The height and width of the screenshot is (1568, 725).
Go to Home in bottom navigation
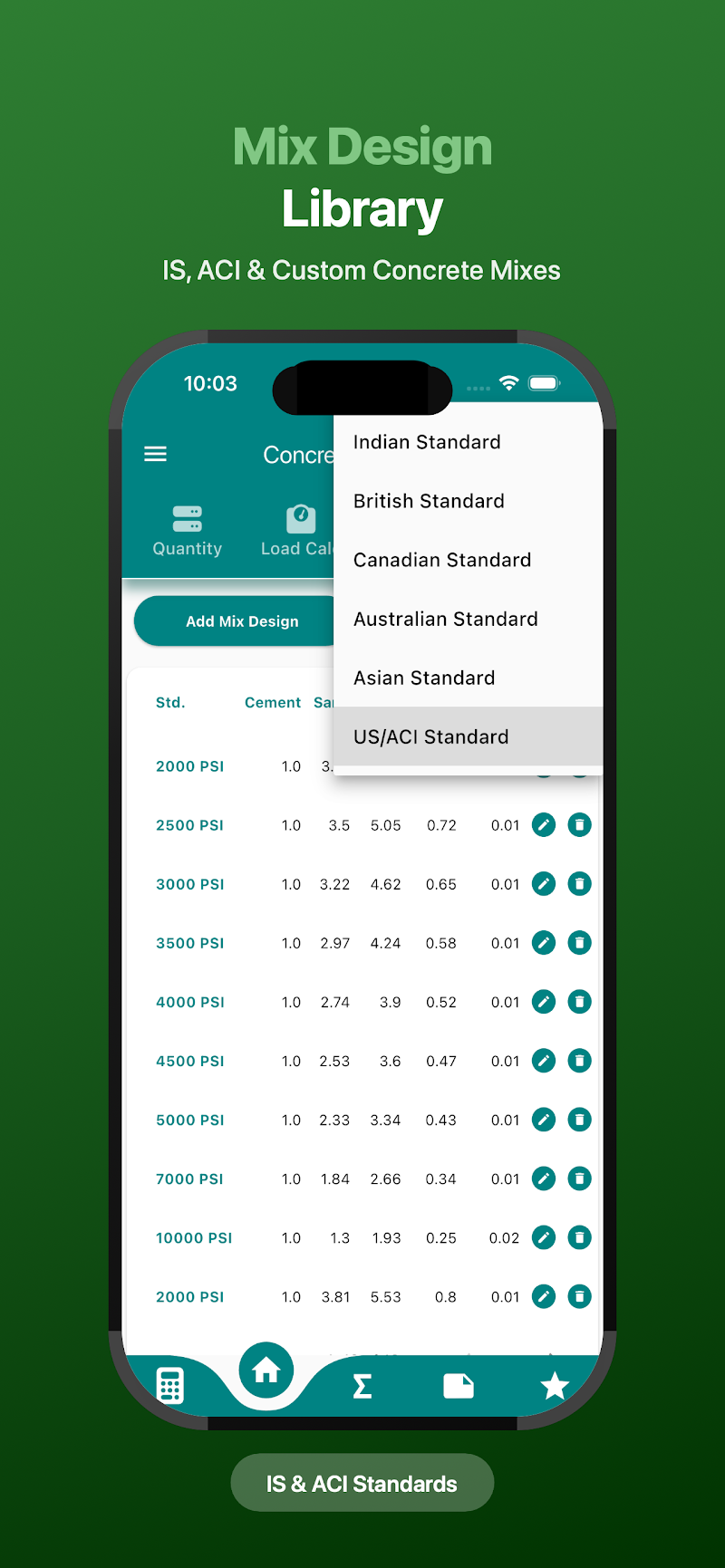coord(266,1371)
